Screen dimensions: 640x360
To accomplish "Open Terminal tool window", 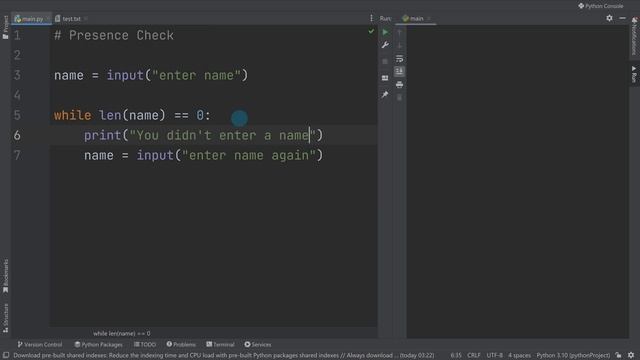I will (220, 344).
